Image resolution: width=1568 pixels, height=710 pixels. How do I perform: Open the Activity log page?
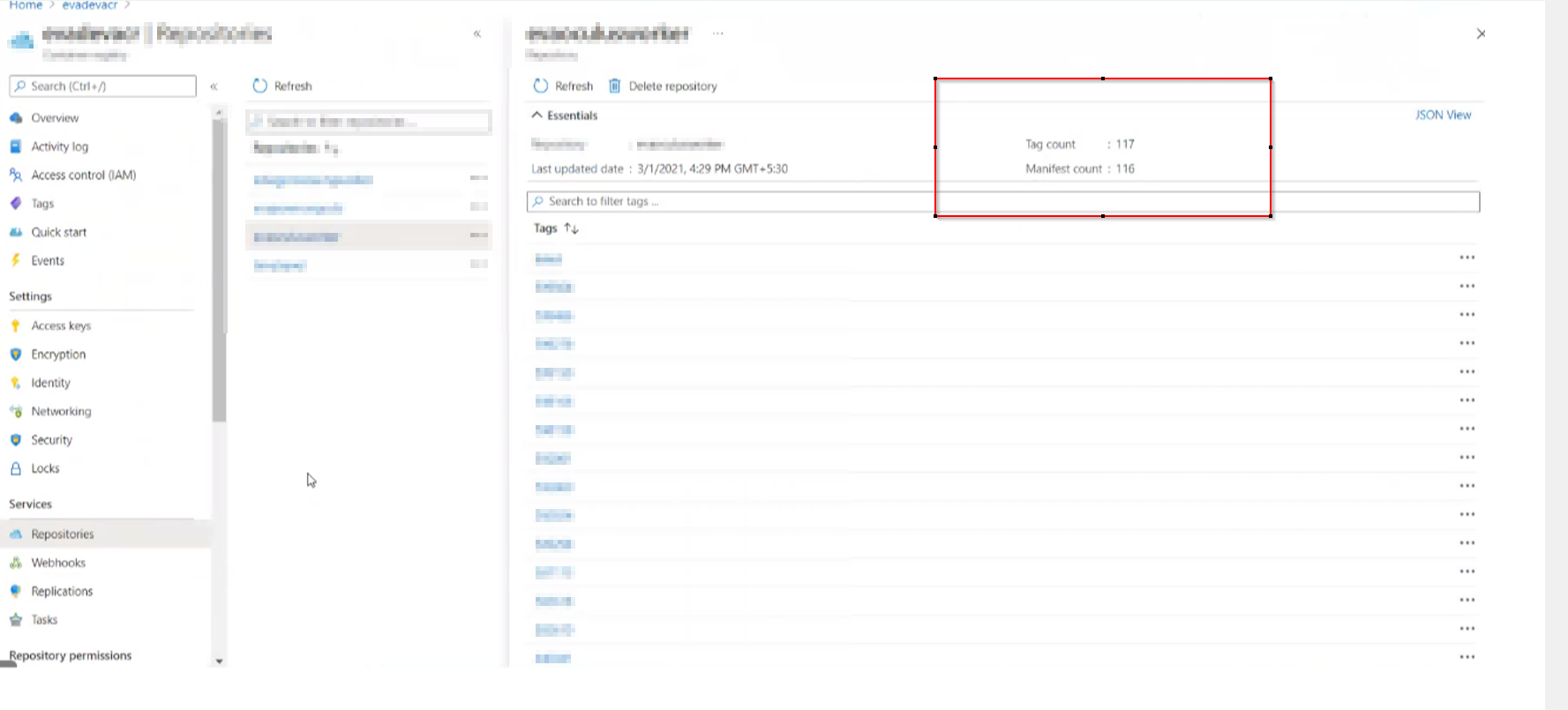point(59,146)
